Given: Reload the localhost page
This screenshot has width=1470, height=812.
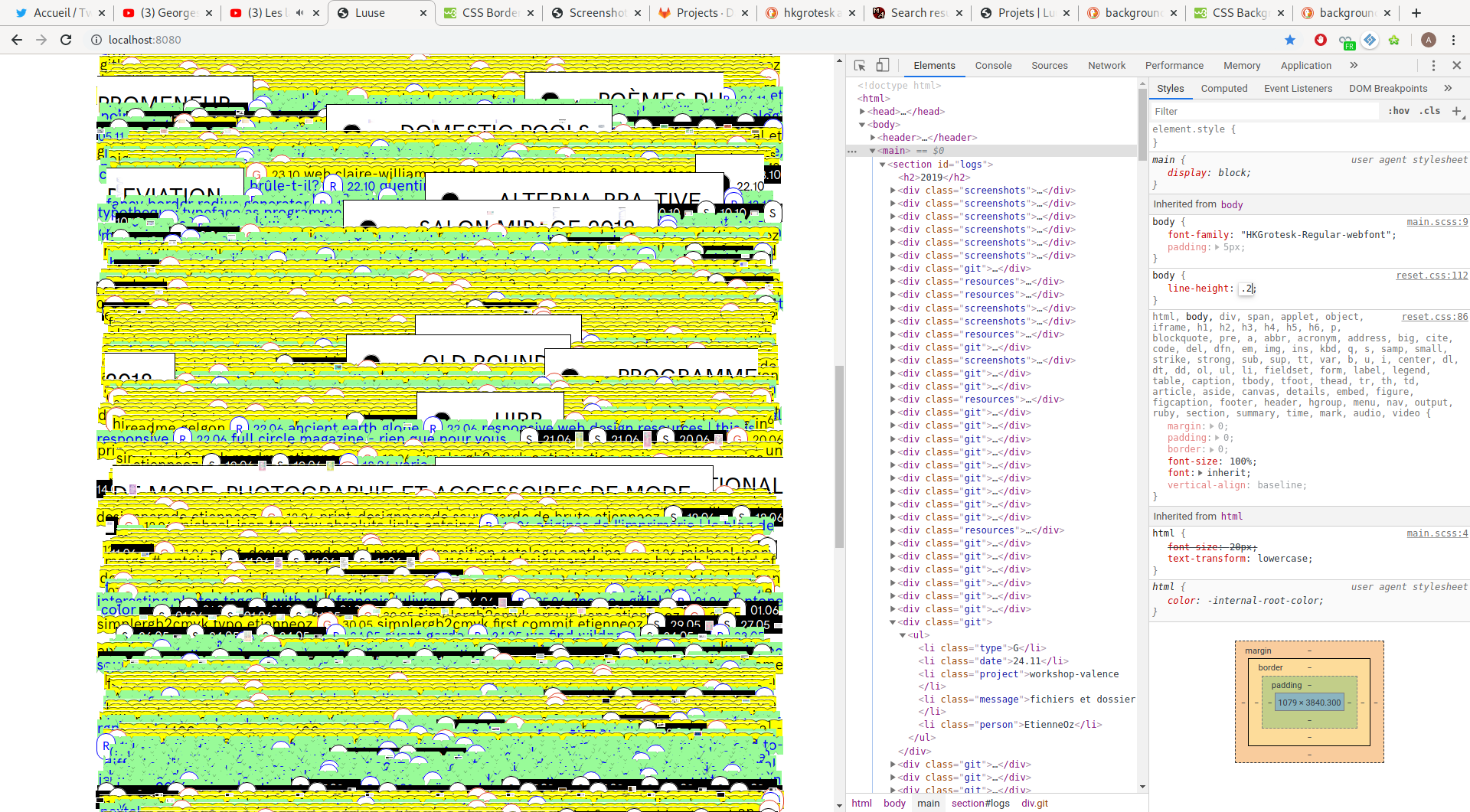Looking at the screenshot, I should pos(66,40).
